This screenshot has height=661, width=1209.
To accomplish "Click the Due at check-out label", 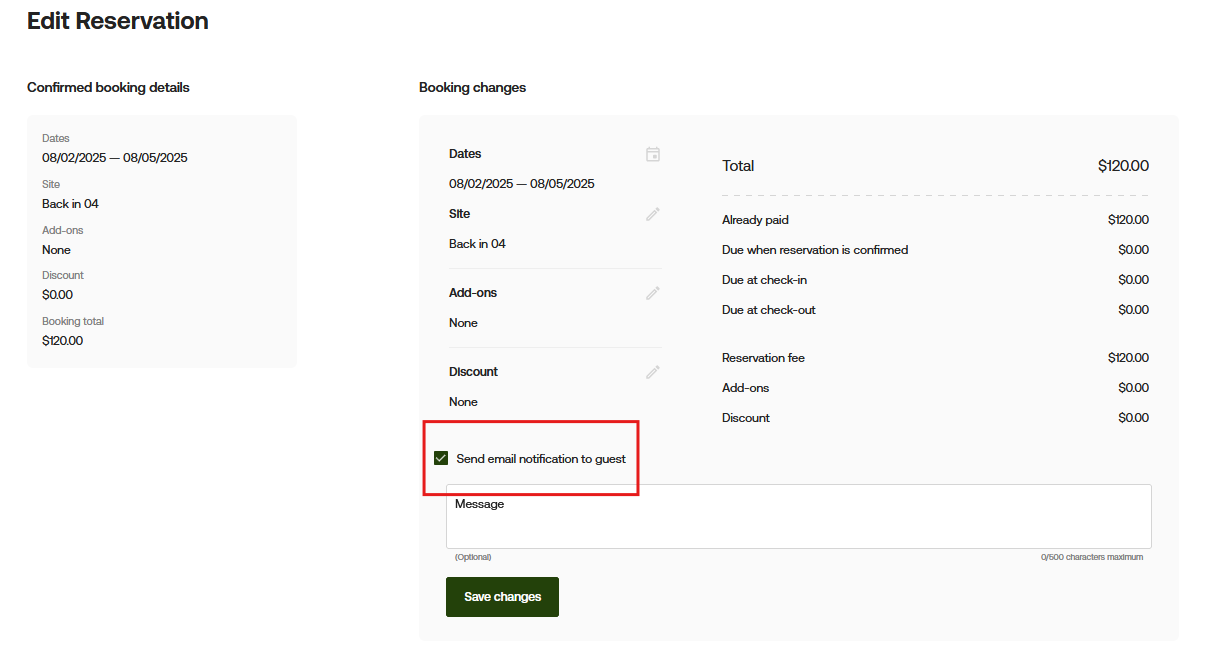I will [769, 310].
